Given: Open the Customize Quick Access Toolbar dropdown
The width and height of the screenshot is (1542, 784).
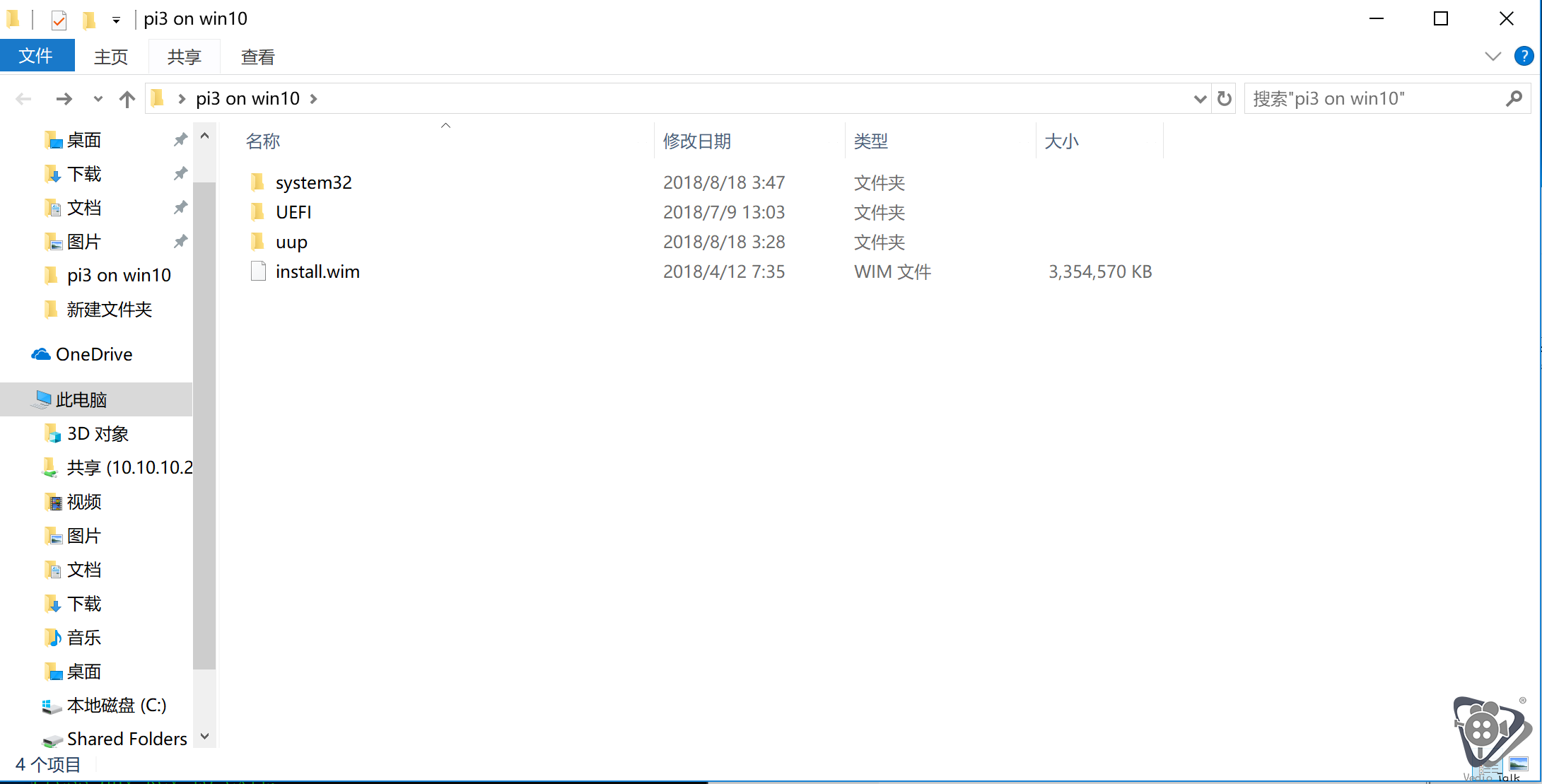Looking at the screenshot, I should coord(116,21).
